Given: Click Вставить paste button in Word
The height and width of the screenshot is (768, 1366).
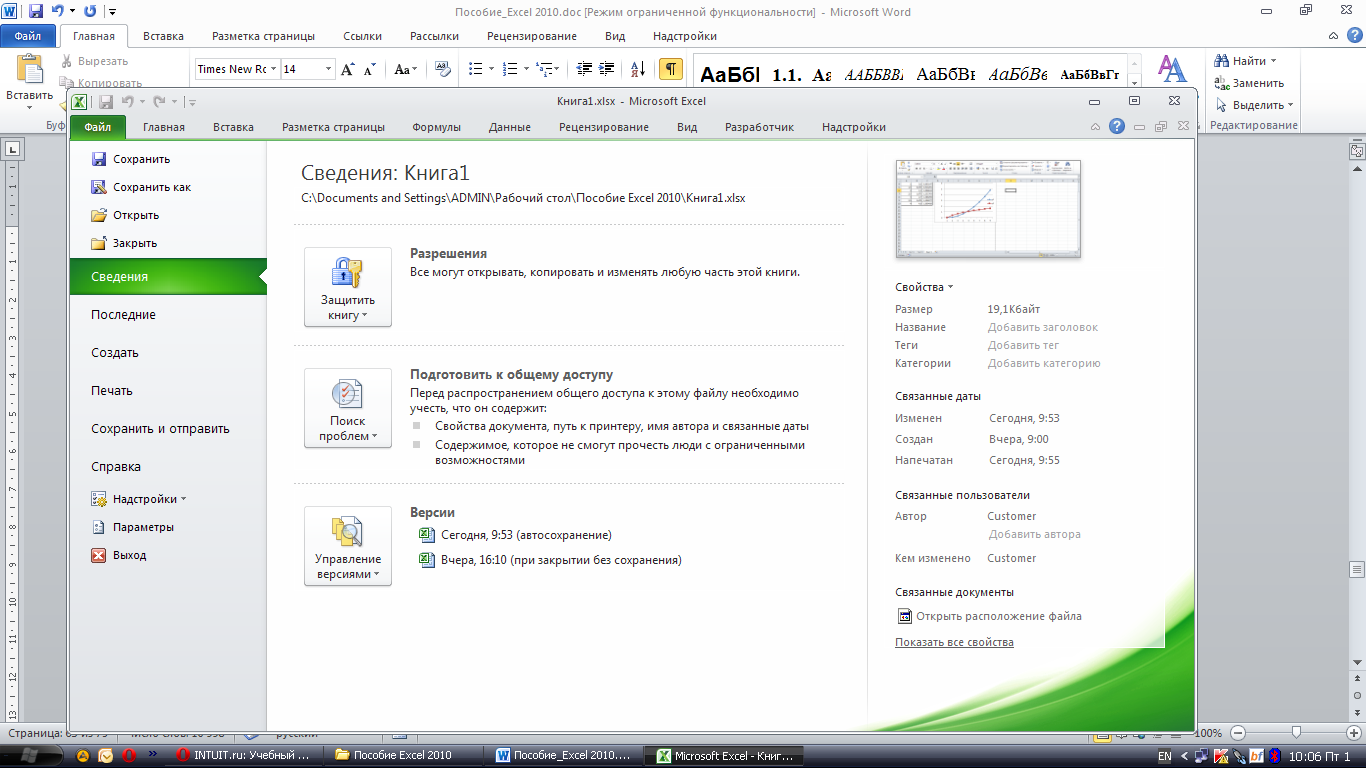Looking at the screenshot, I should coord(30,79).
